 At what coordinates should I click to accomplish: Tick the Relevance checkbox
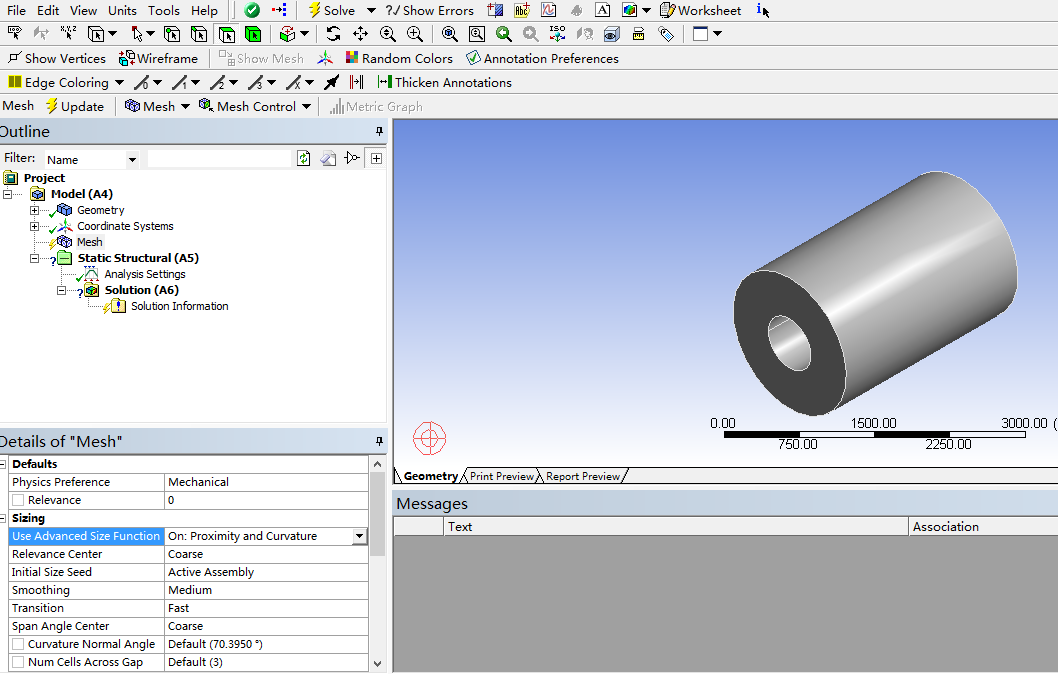coord(18,500)
